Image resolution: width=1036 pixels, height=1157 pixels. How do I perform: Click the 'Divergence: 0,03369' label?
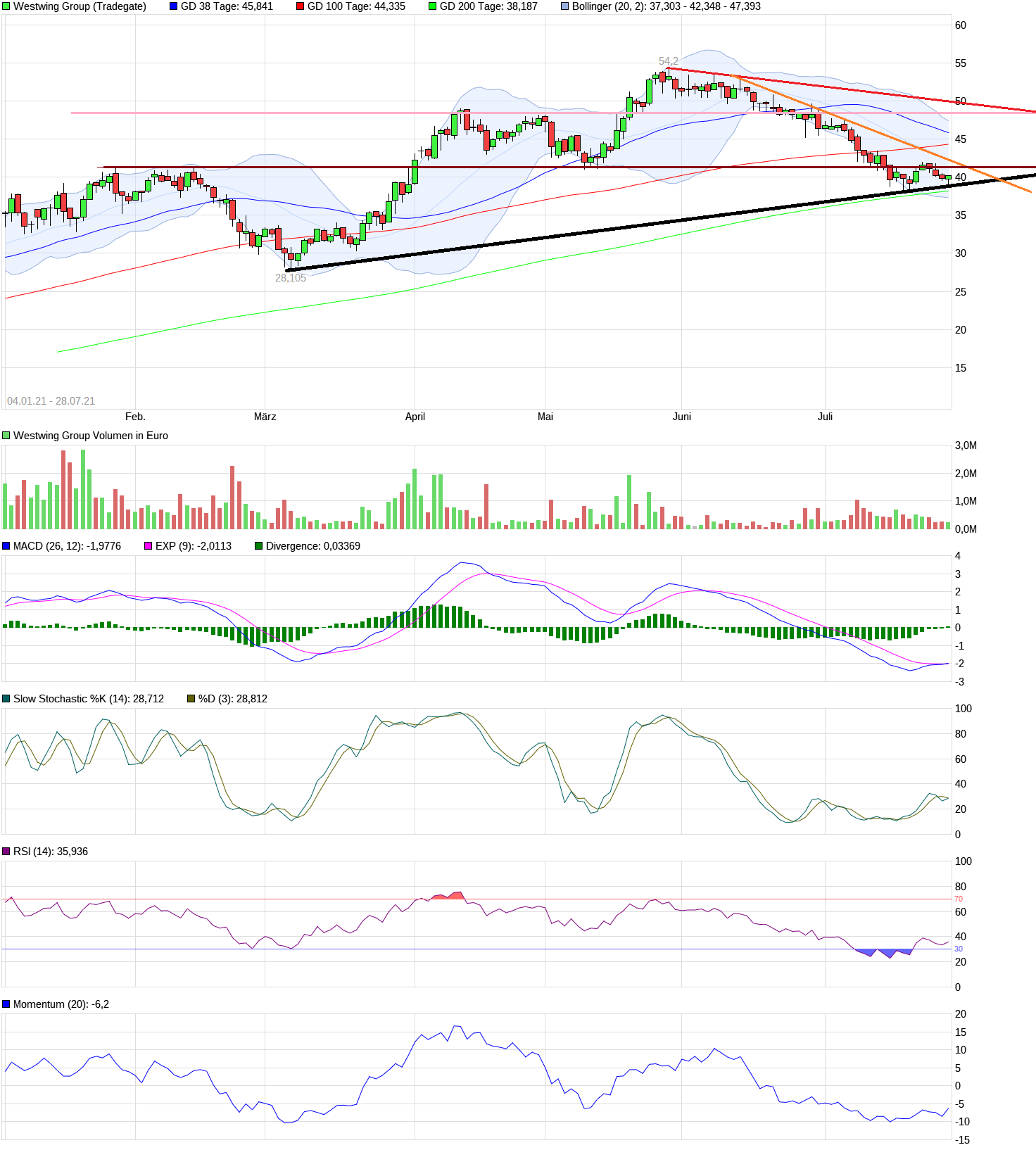(x=313, y=546)
